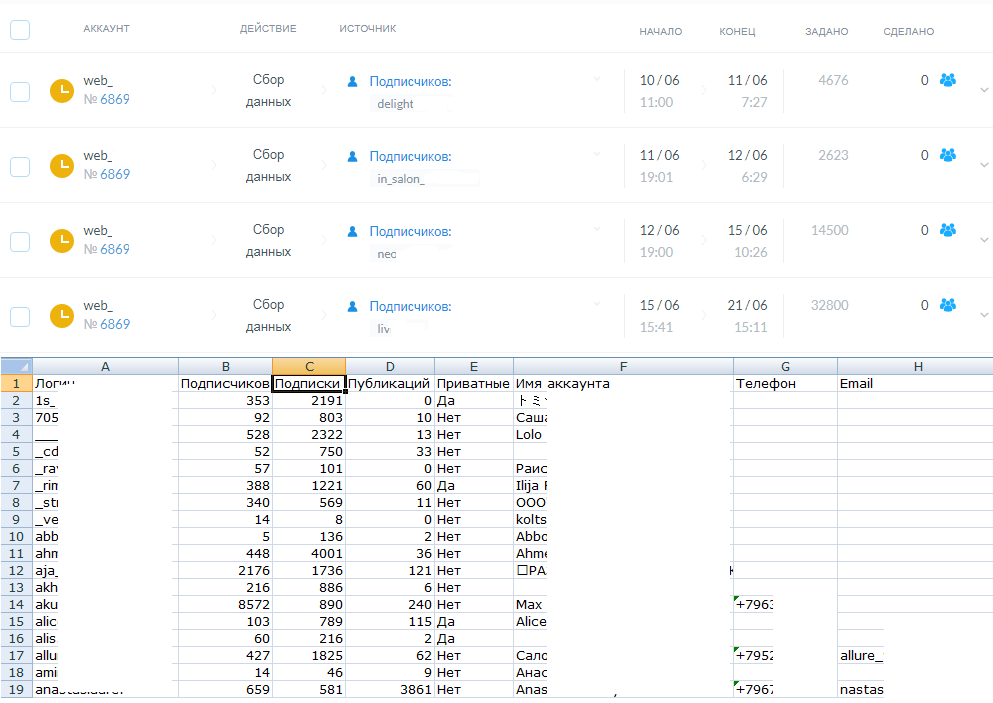This screenshot has width=993, height=703.
Task: Click the assigned value 4676
Action: [x=833, y=80]
